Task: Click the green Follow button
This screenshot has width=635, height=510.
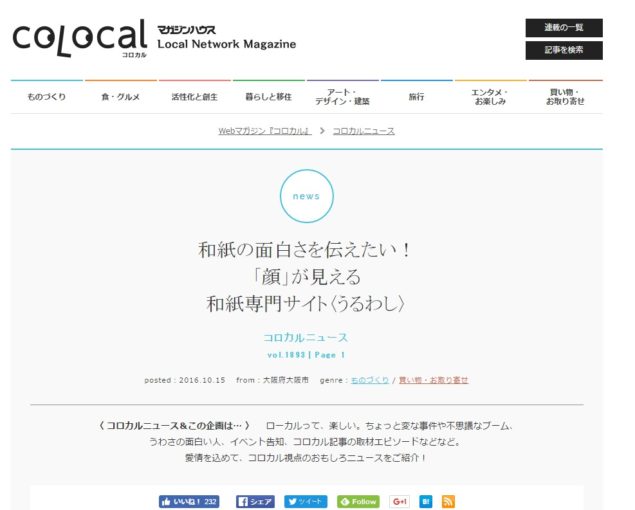Action: (x=358, y=501)
